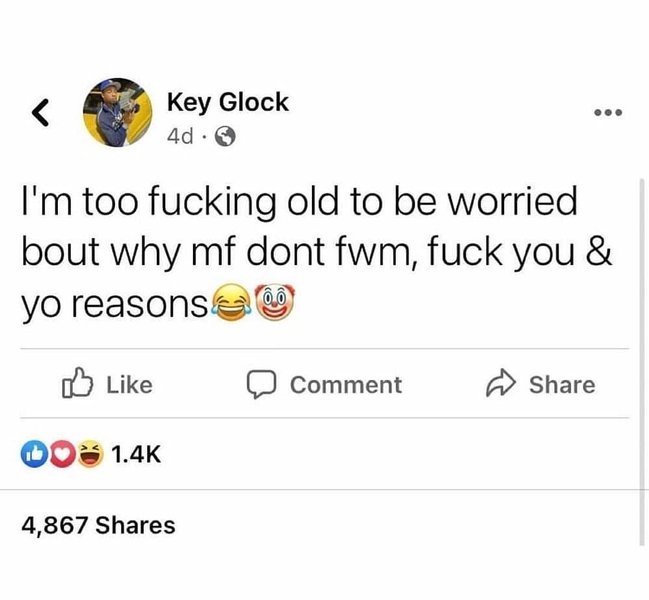
Task: Tap the share arrow icon
Action: click(501, 383)
